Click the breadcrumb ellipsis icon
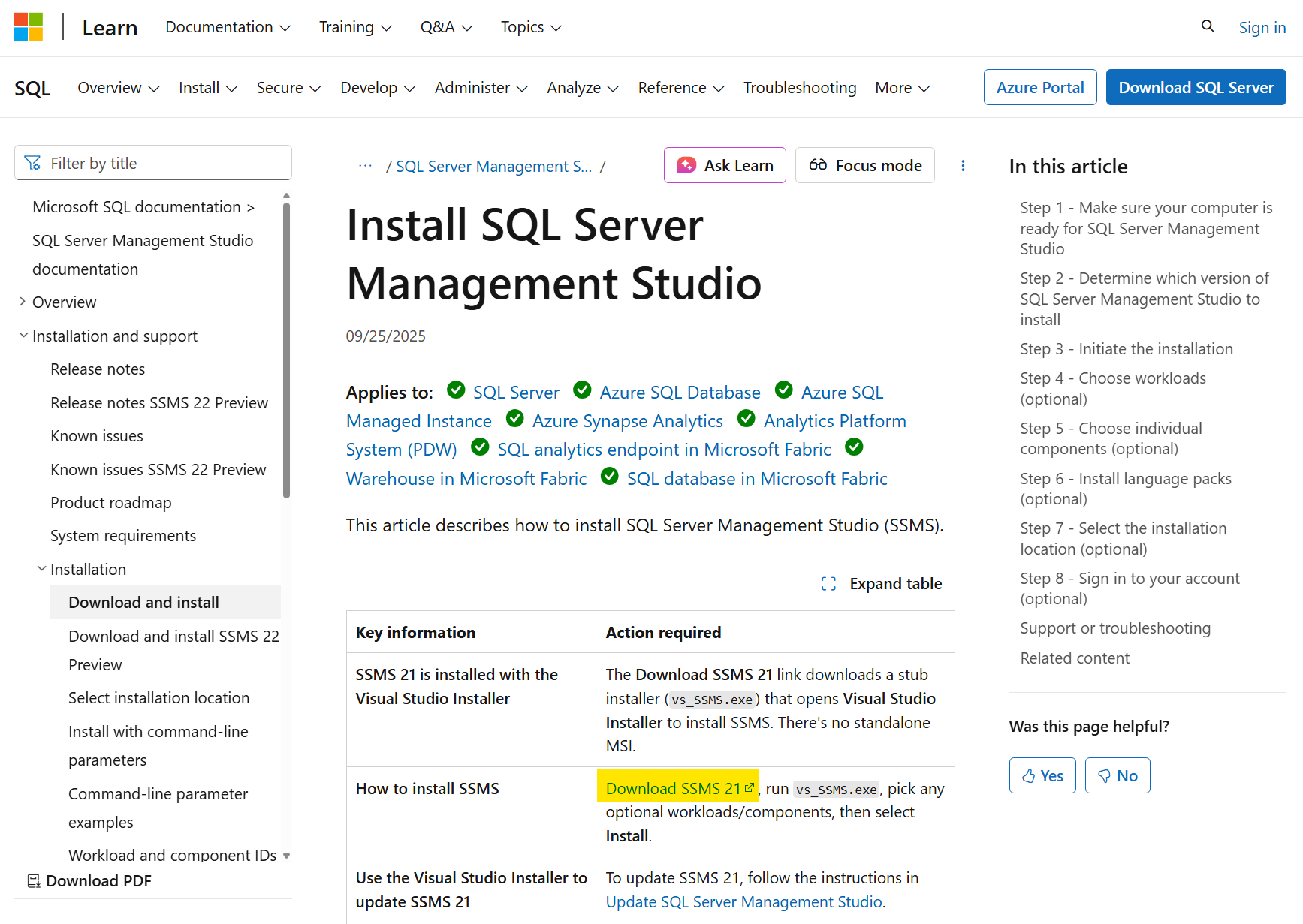This screenshot has height=924, width=1303. [365, 166]
